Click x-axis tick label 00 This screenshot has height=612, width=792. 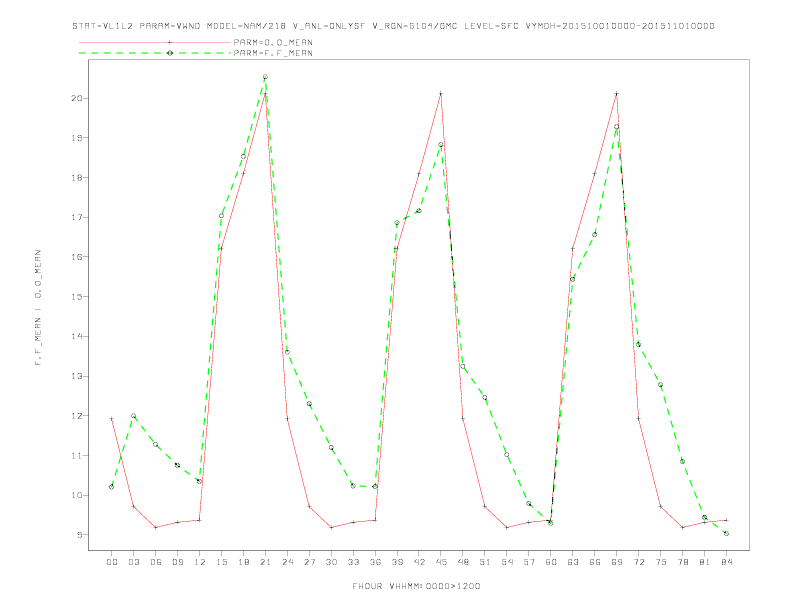point(112,562)
